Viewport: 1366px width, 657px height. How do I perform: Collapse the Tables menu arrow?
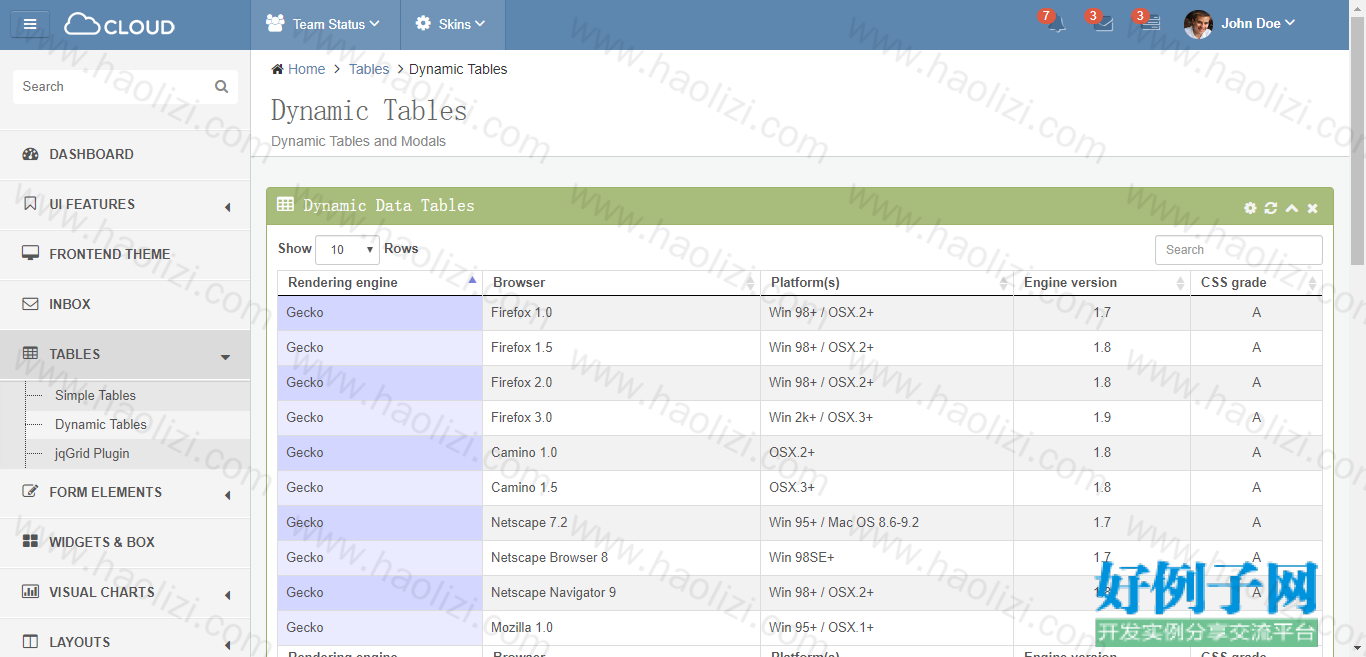[x=225, y=357]
